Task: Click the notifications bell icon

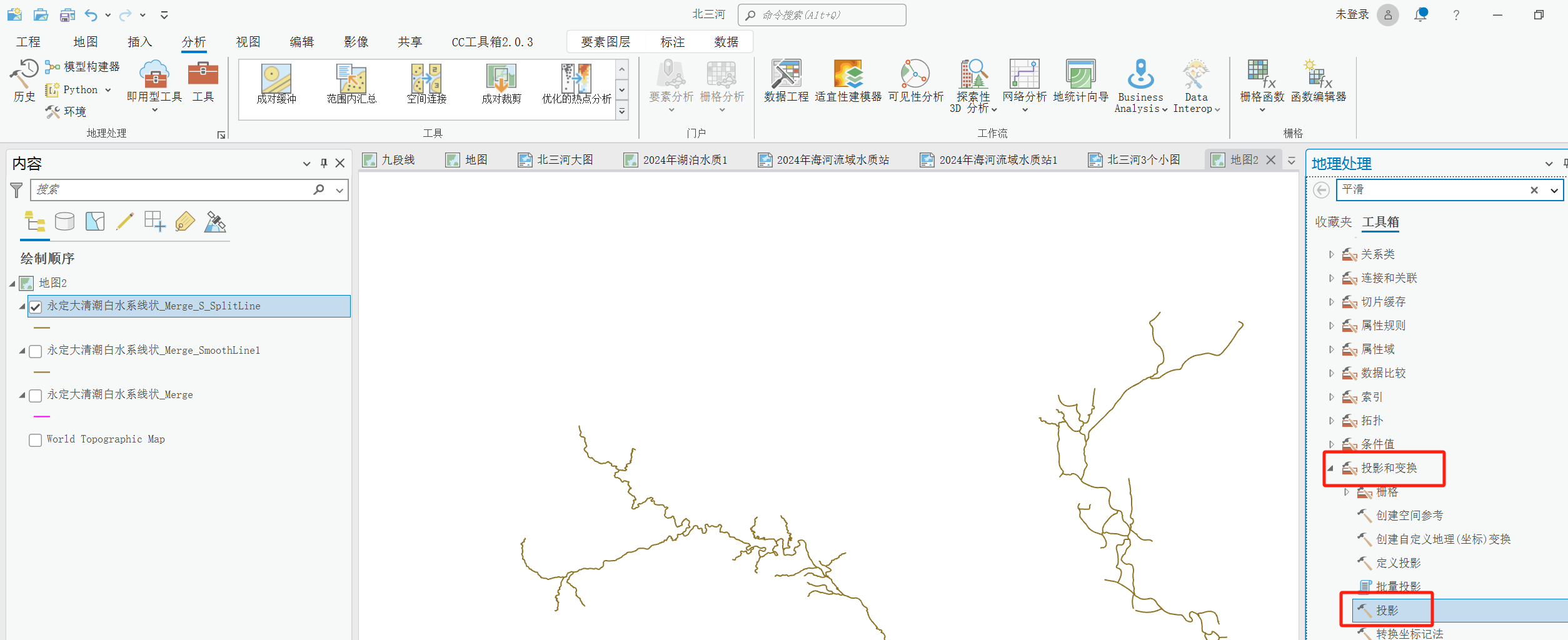Action: (x=1420, y=14)
